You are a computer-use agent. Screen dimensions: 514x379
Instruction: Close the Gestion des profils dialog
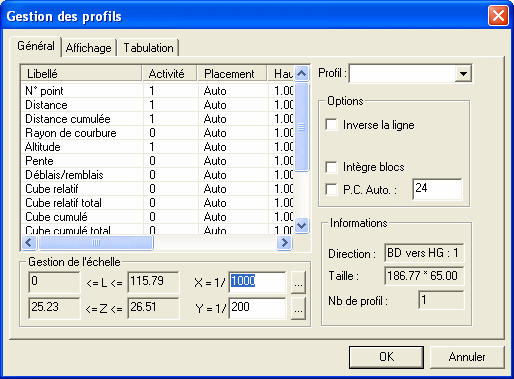click(498, 16)
